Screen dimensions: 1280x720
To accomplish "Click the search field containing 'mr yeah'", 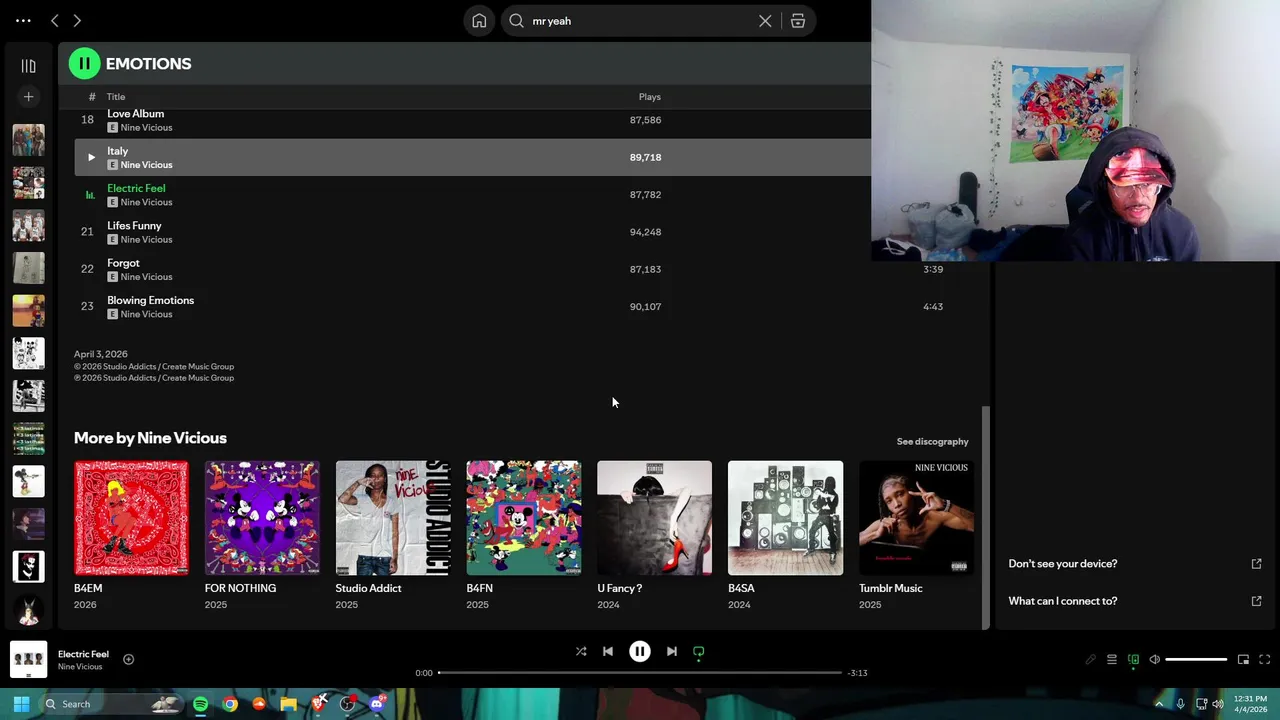I will point(640,21).
